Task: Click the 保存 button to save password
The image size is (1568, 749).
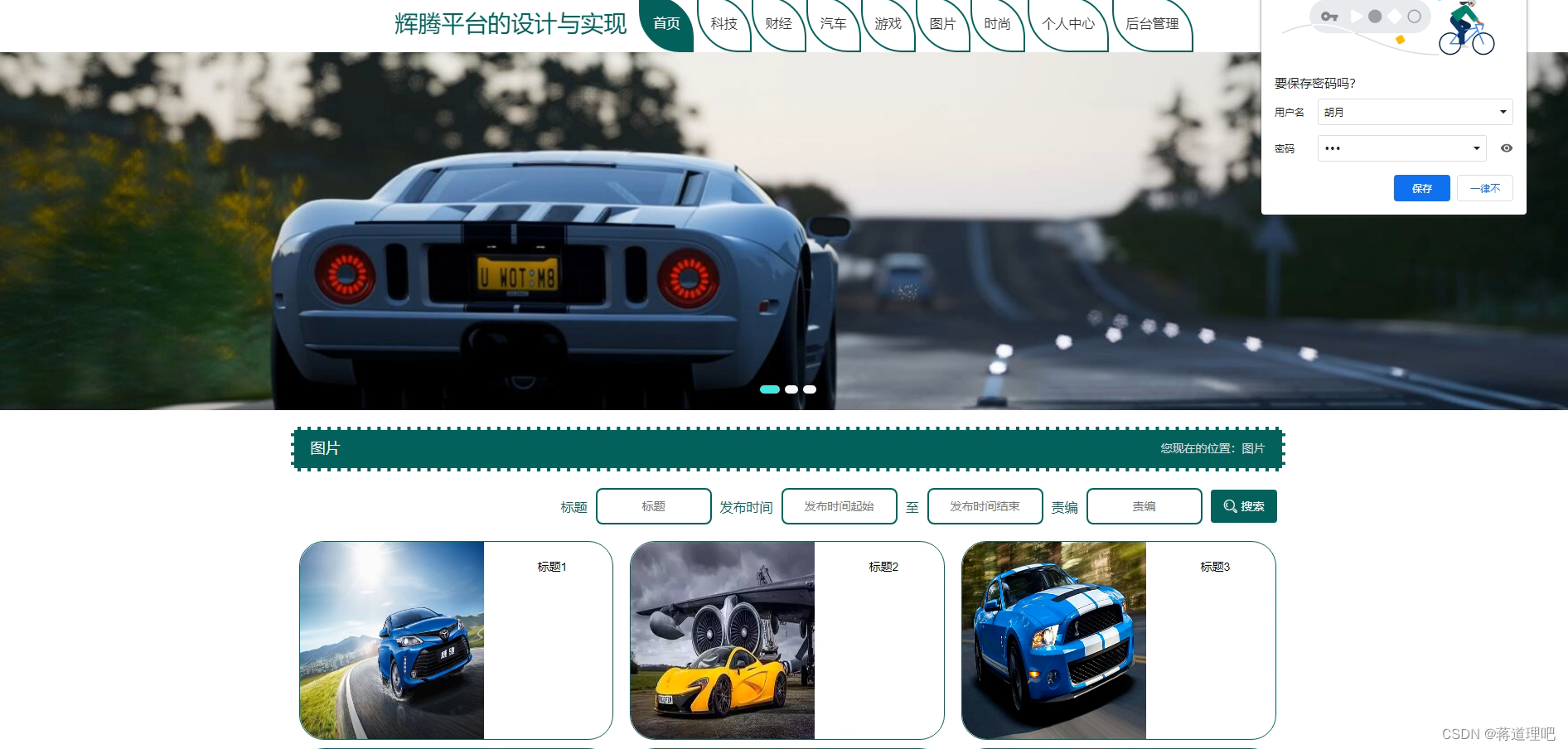Action: point(1421,188)
